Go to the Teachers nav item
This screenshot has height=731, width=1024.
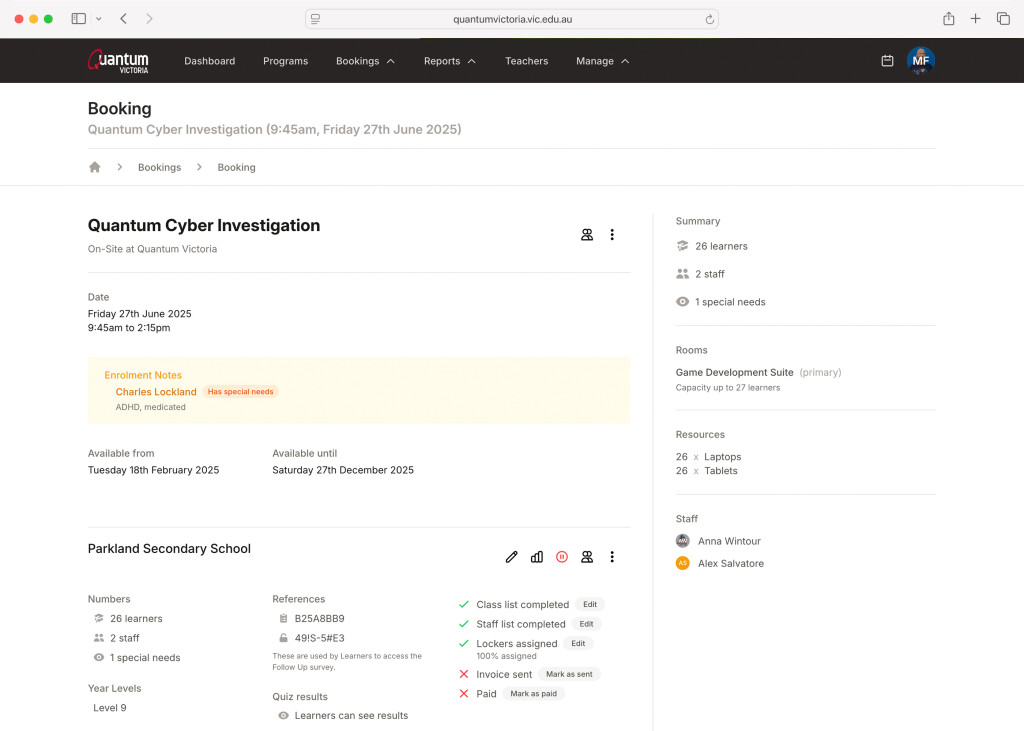pos(526,61)
